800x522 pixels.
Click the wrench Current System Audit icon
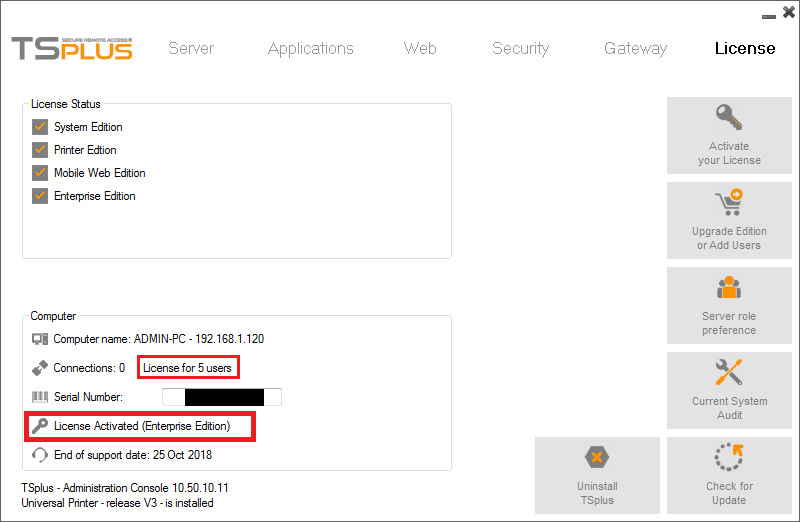click(729, 372)
